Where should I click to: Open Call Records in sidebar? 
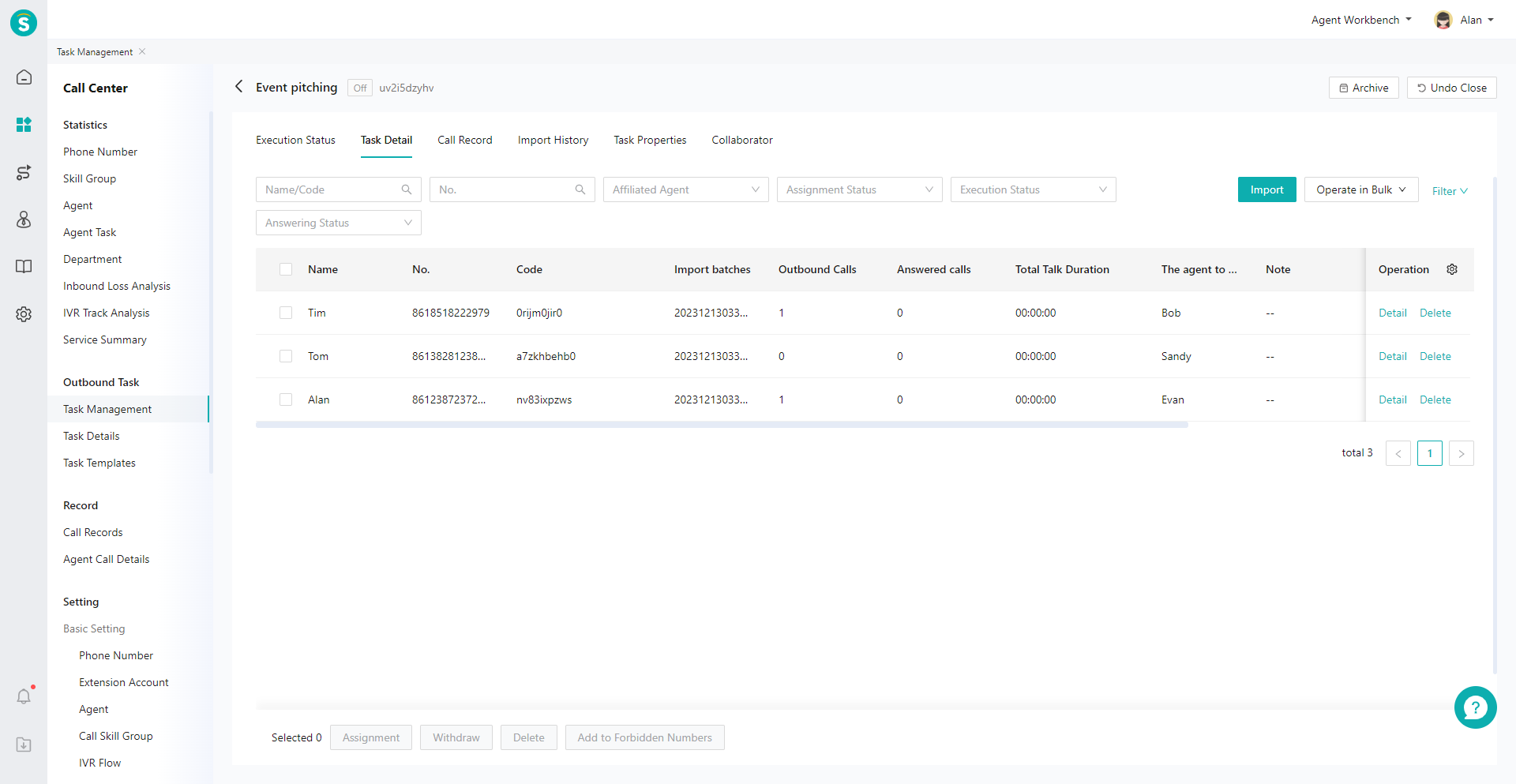93,532
